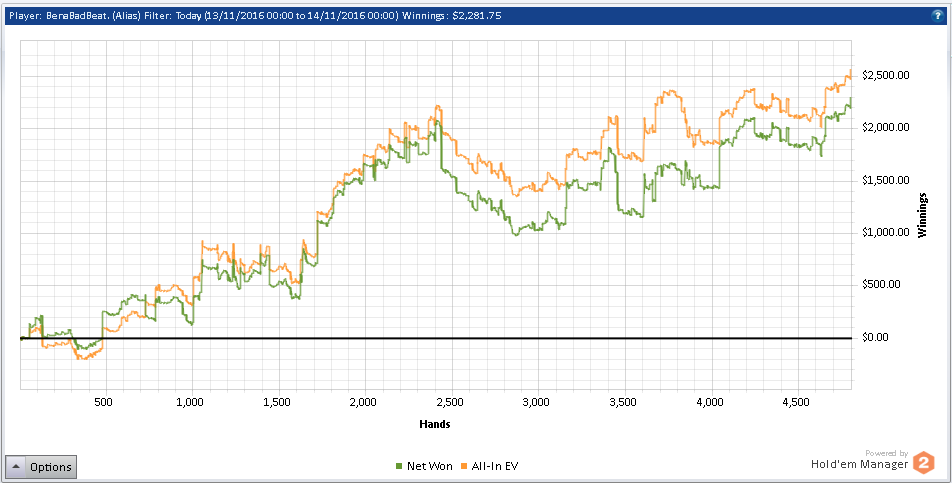
Task: Click the $500.00 axis label
Action: pyautogui.click(x=882, y=285)
